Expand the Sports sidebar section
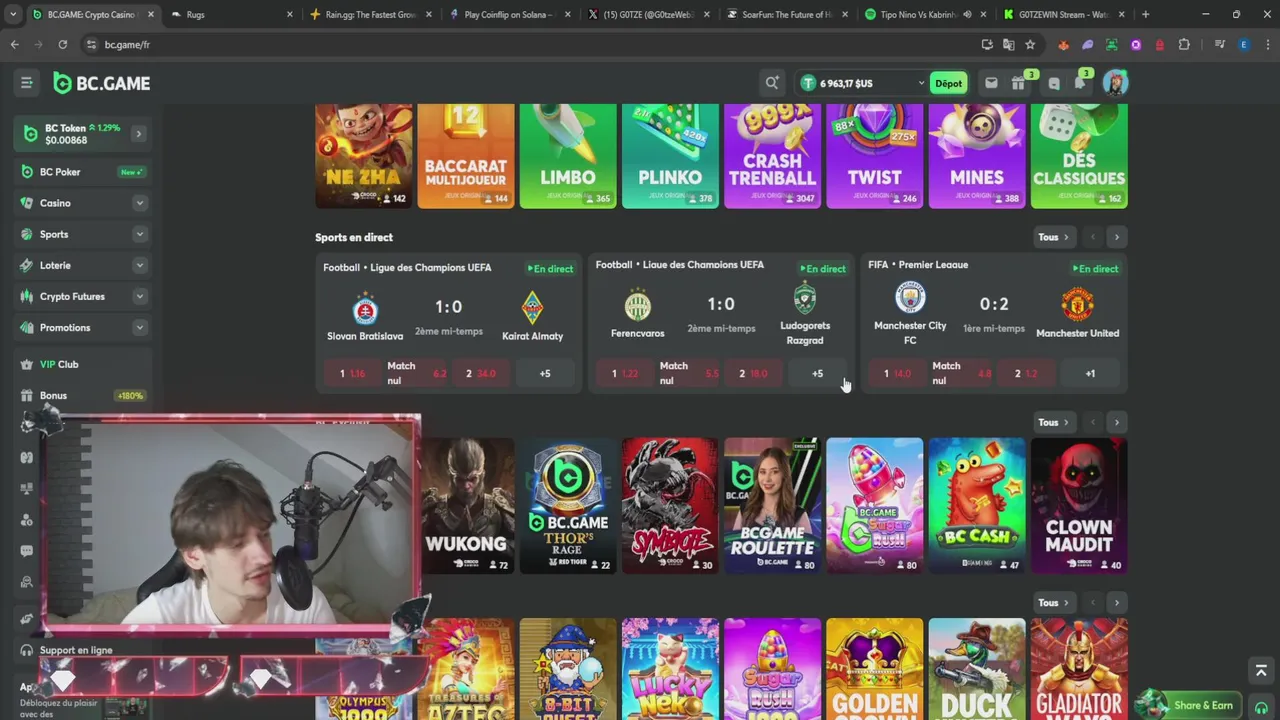Image resolution: width=1280 pixels, height=720 pixels. coord(139,234)
